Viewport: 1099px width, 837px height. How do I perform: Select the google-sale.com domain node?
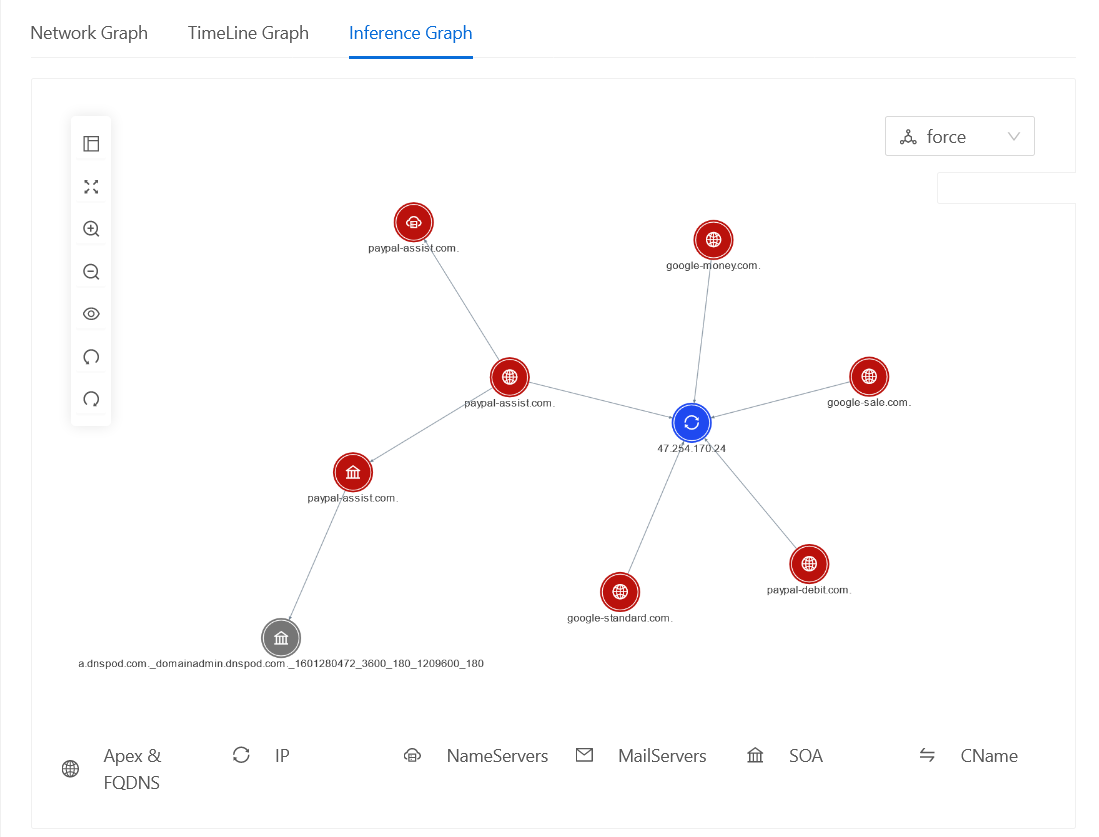[x=868, y=377]
